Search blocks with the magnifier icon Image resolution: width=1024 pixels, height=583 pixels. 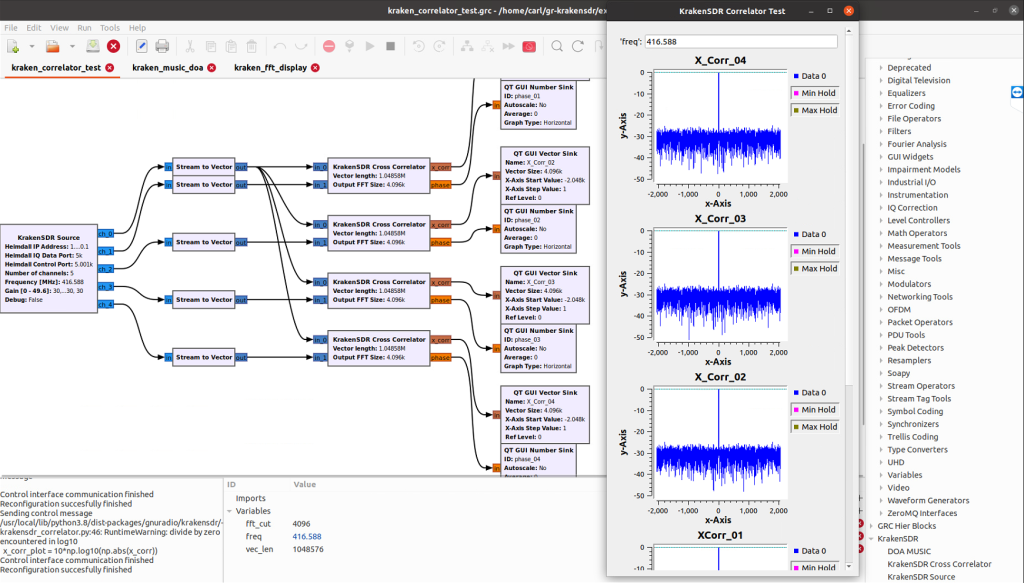coord(557,46)
